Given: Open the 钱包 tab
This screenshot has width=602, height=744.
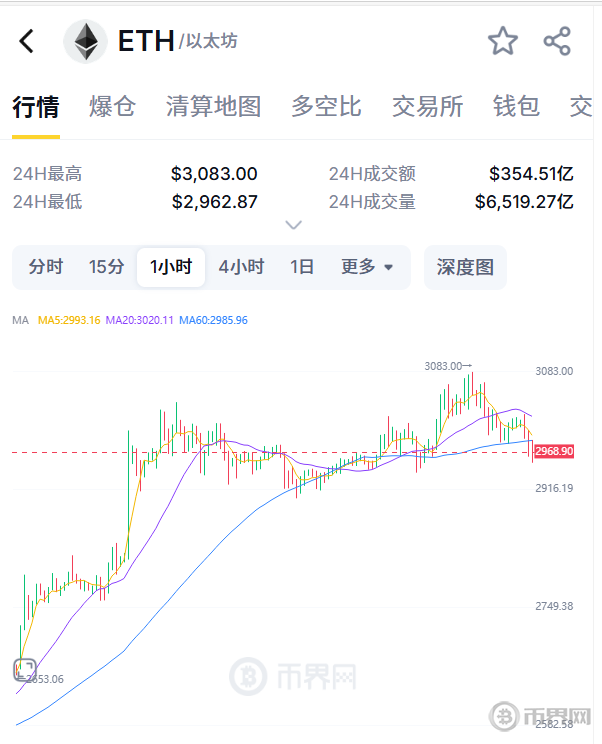Looking at the screenshot, I should (516, 106).
